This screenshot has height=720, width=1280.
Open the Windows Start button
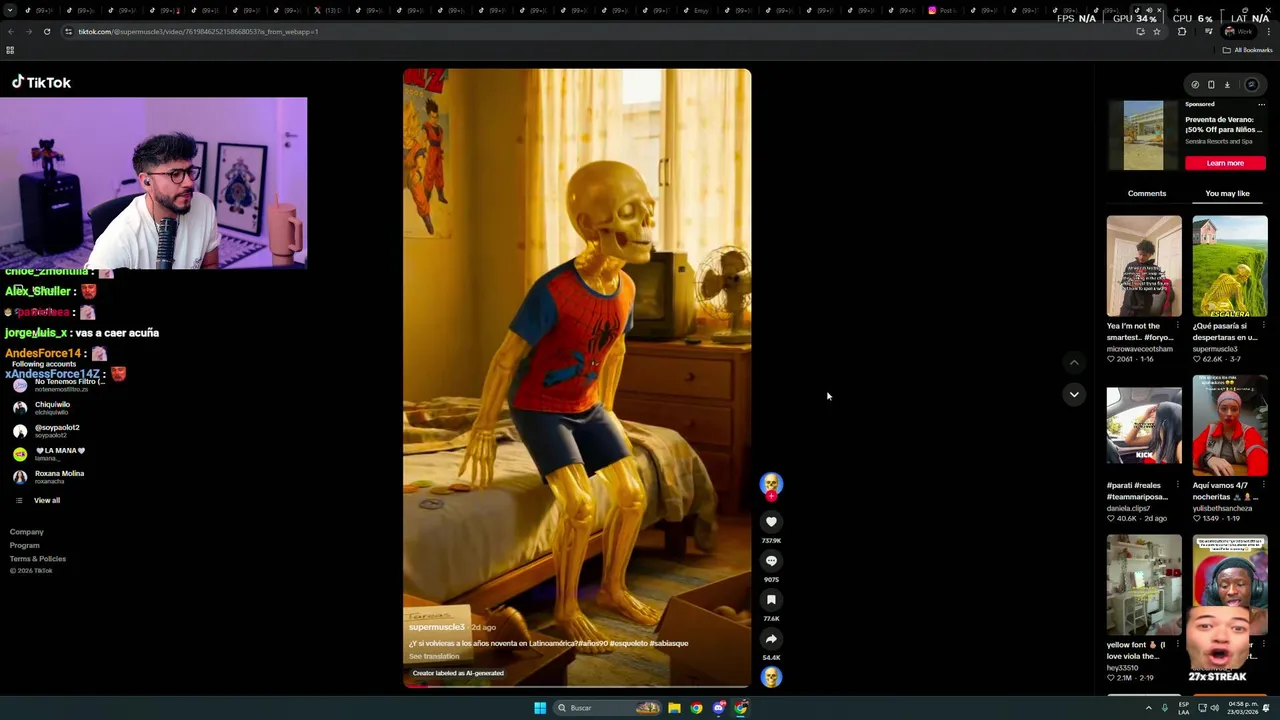click(540, 708)
